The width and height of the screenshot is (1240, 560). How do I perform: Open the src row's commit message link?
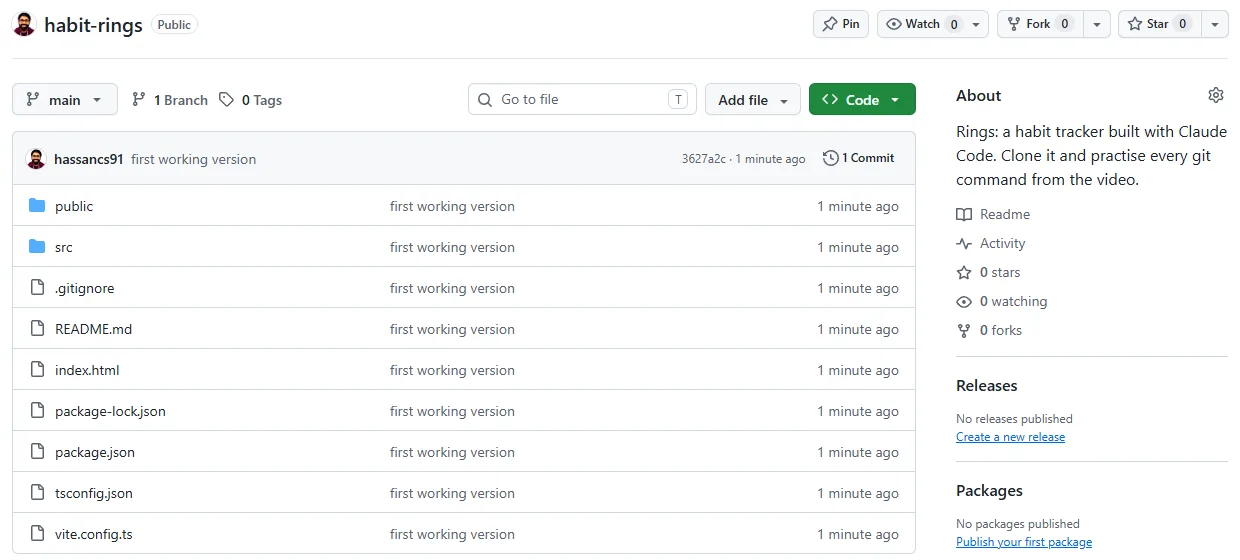[x=452, y=247]
